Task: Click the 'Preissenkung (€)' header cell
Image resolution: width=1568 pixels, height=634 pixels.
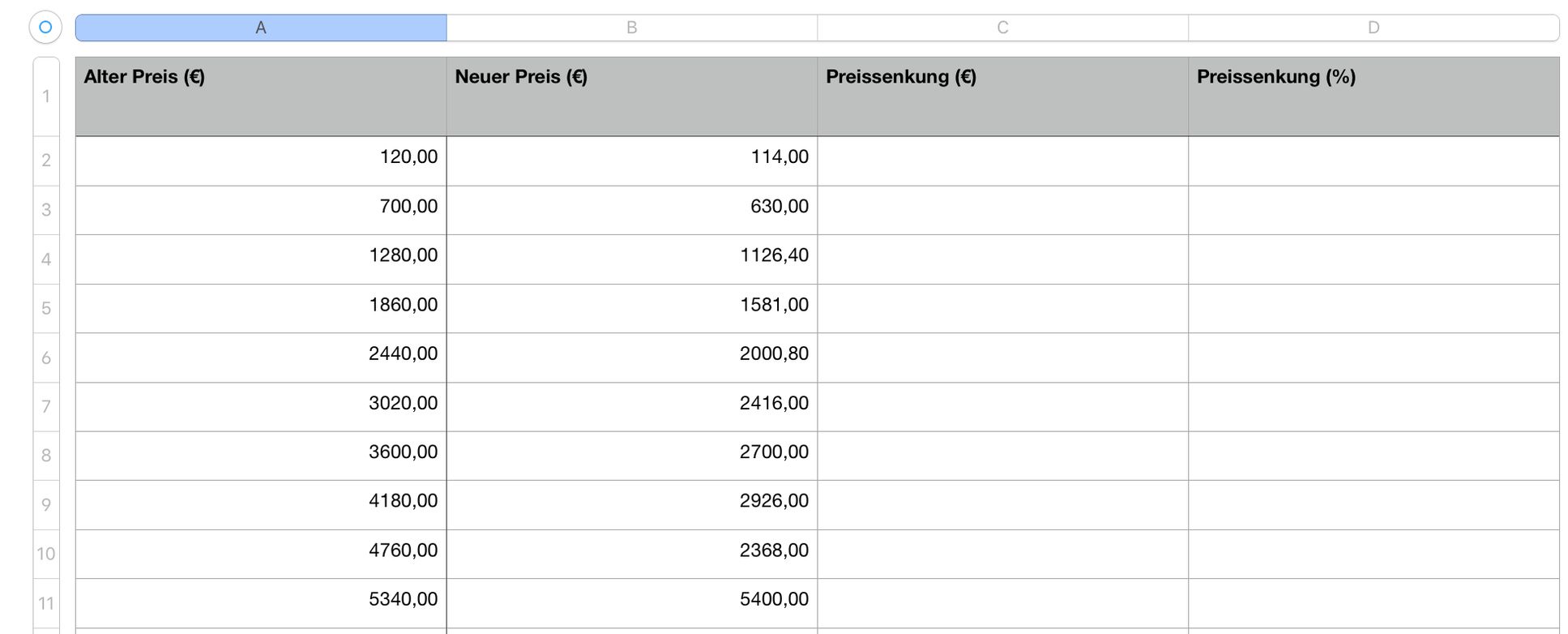Action: pos(1003,96)
